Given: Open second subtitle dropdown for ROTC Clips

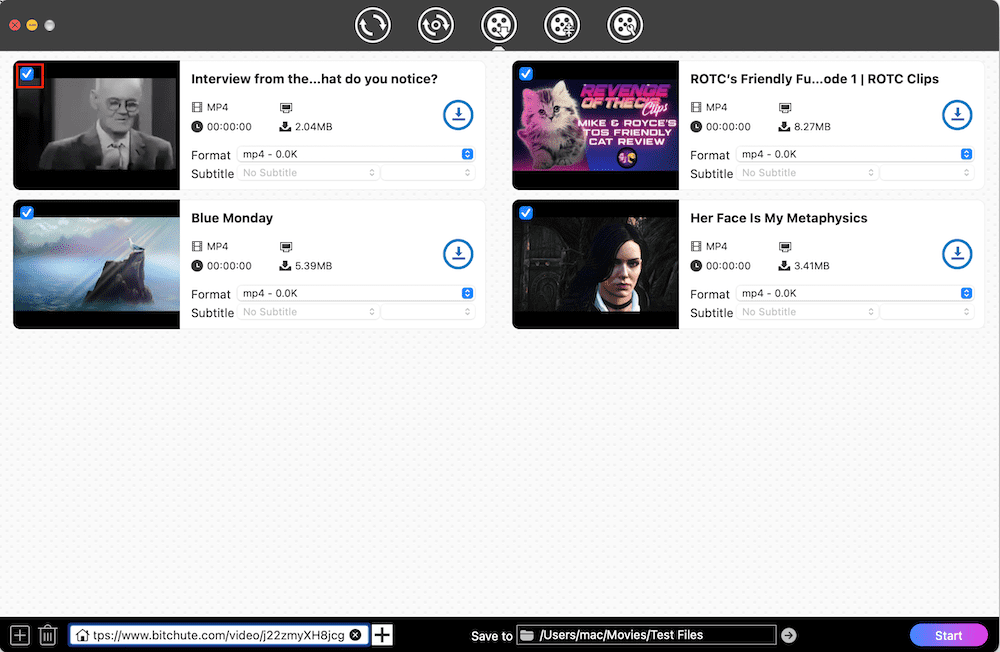Looking at the screenshot, I should (x=927, y=173).
